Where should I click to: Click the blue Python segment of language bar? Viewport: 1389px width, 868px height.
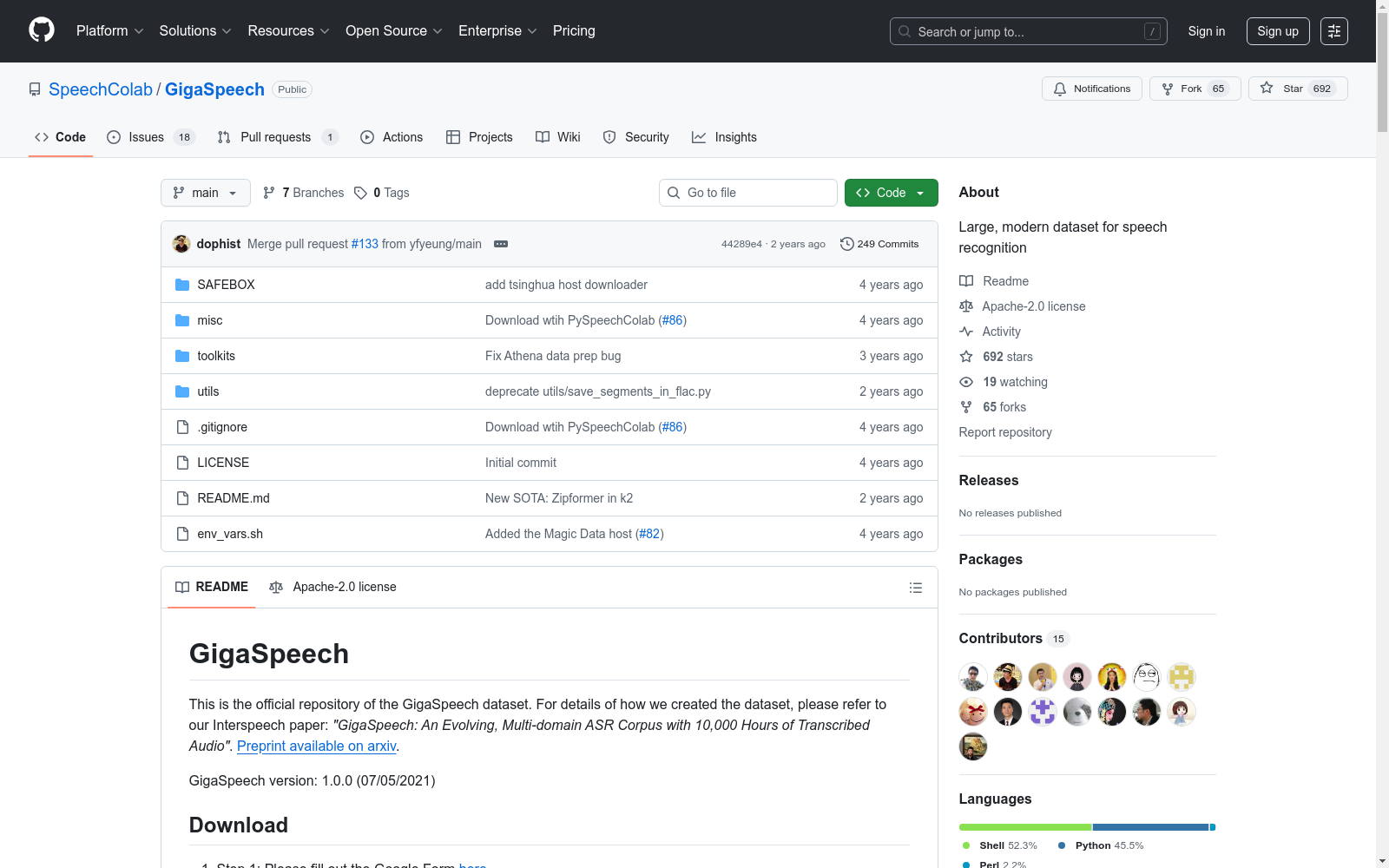pos(1150,827)
